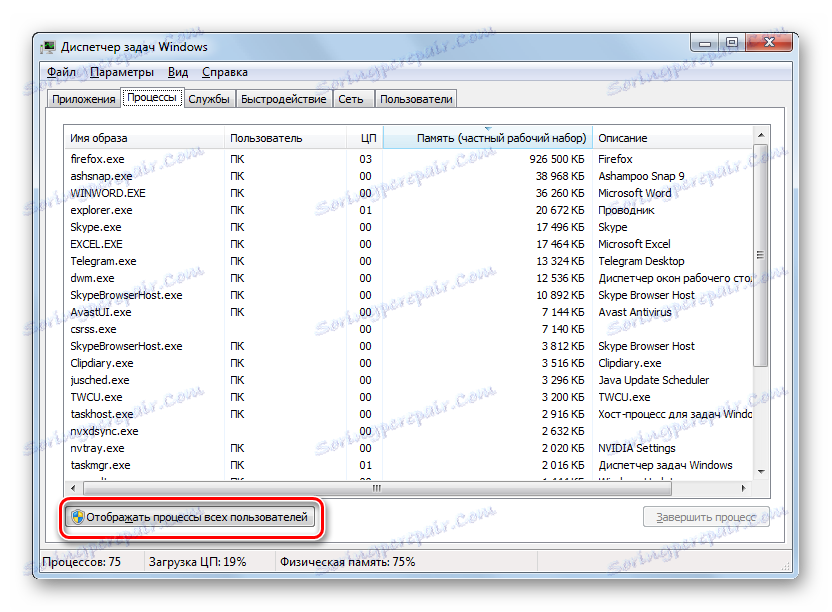Sort by Память (частный рабочий набор) header
The height and width of the screenshot is (612, 832).
coord(488,138)
